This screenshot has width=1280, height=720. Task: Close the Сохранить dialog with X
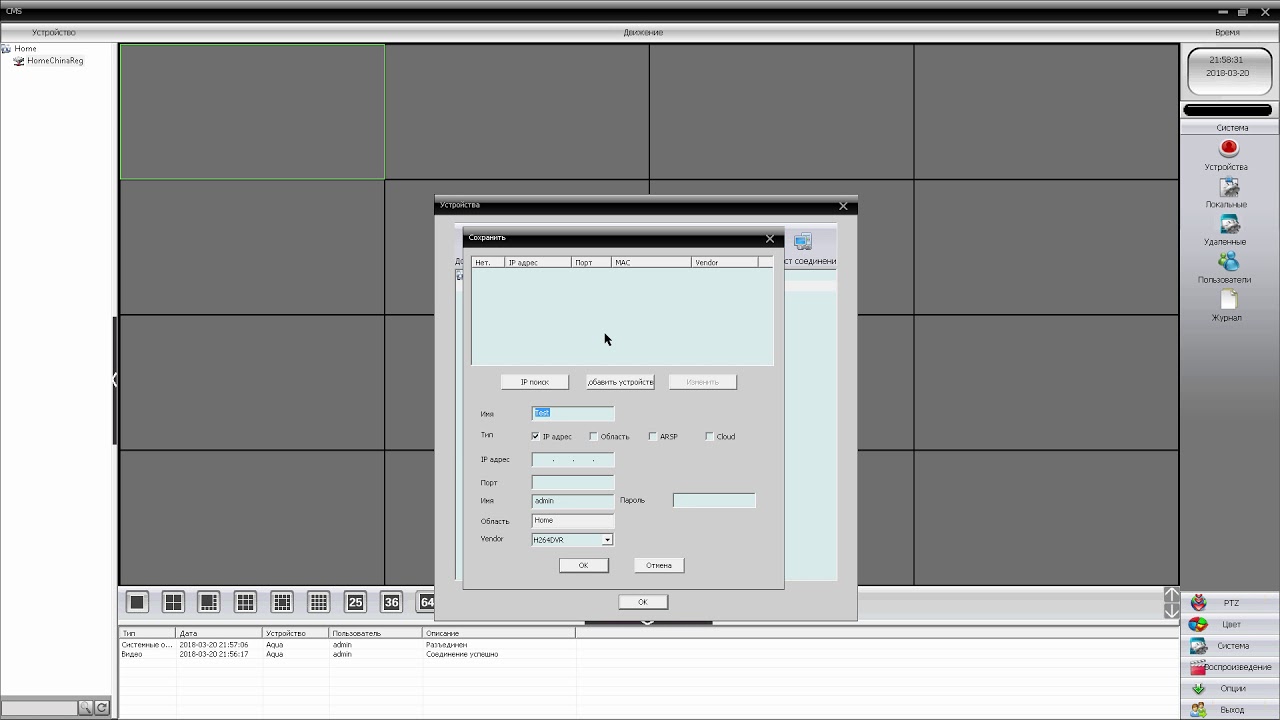769,239
